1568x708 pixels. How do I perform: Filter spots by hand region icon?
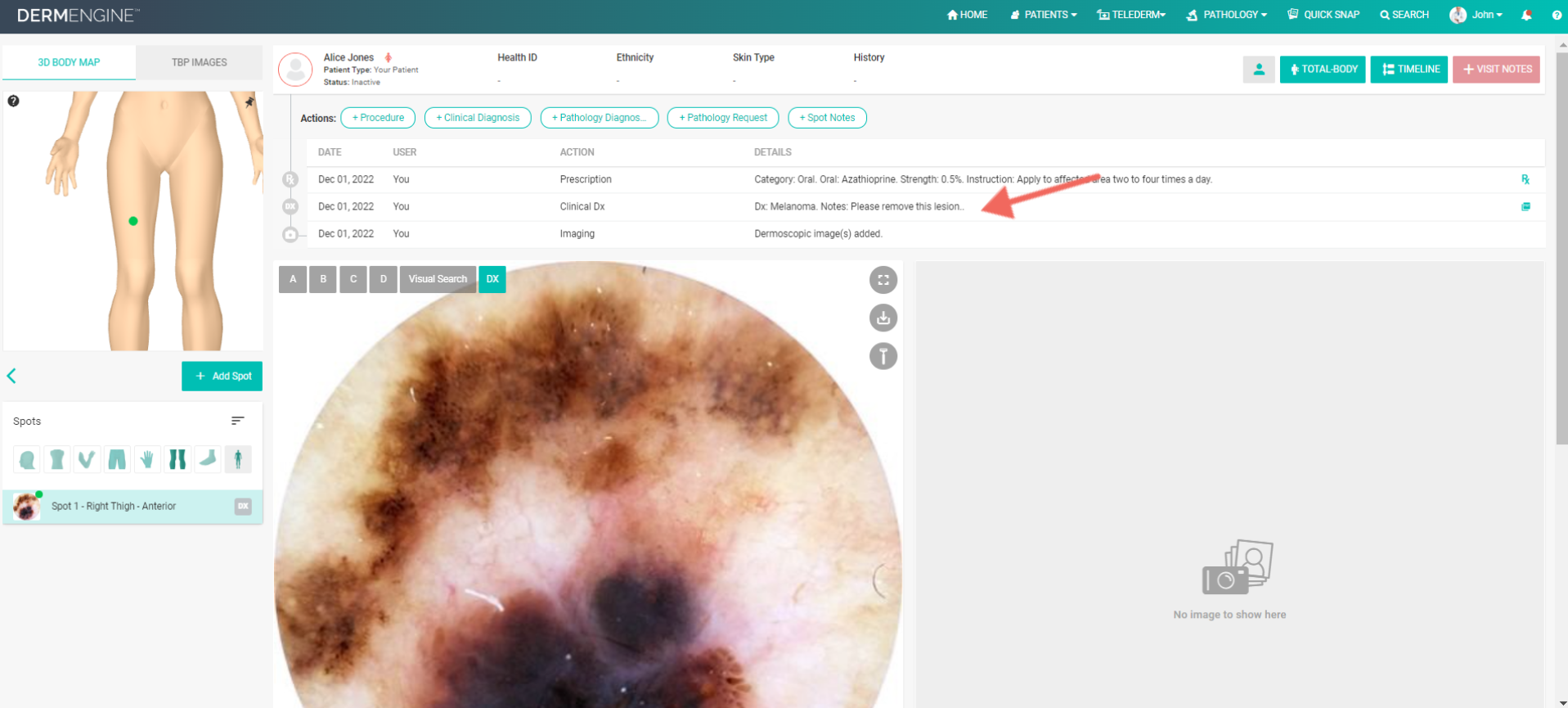(147, 459)
